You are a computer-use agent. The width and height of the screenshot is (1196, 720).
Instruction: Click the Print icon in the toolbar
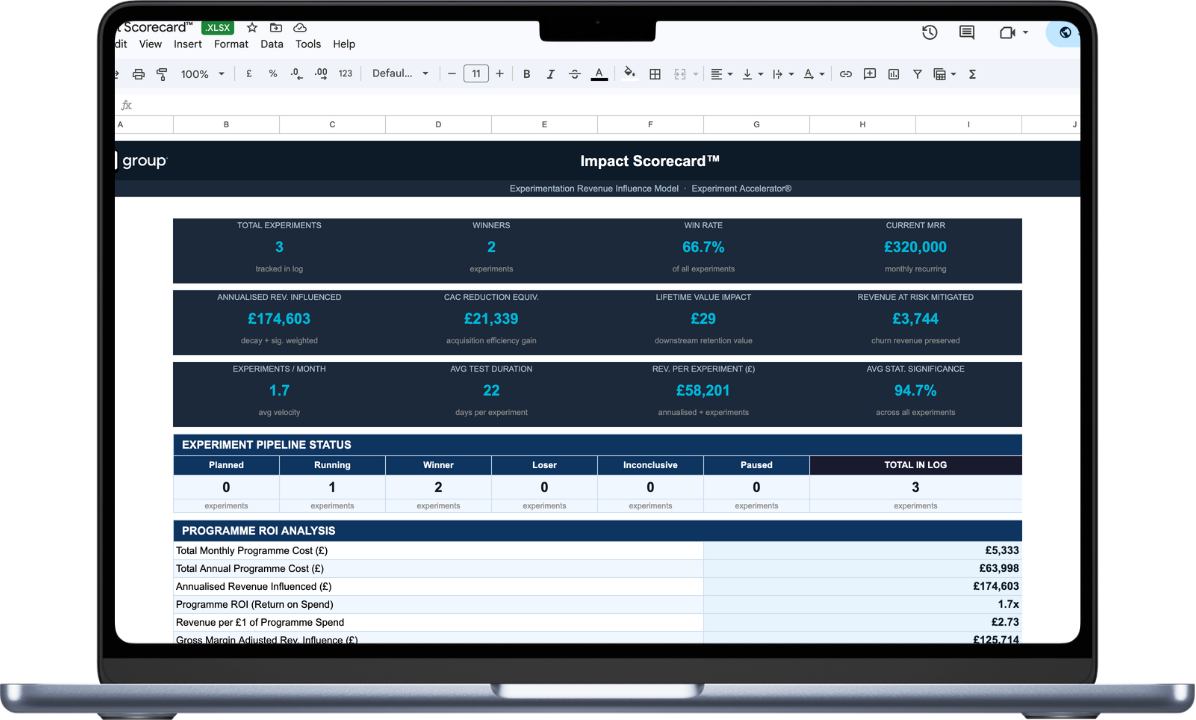point(139,73)
